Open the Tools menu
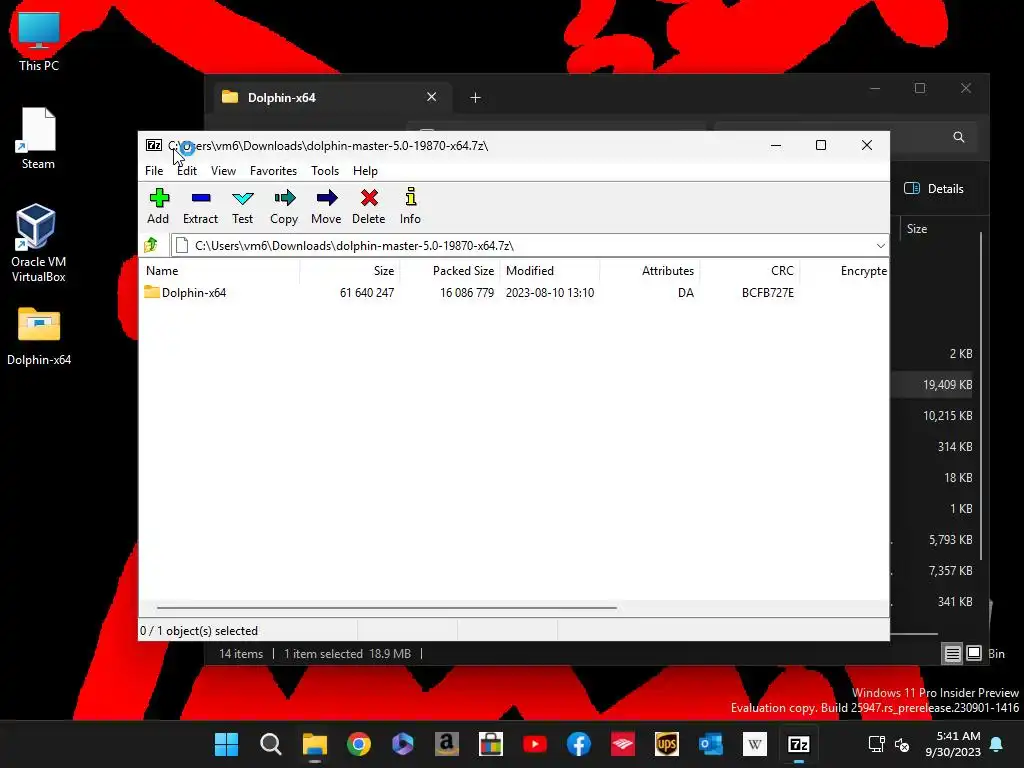The height and width of the screenshot is (768, 1024). (x=325, y=170)
